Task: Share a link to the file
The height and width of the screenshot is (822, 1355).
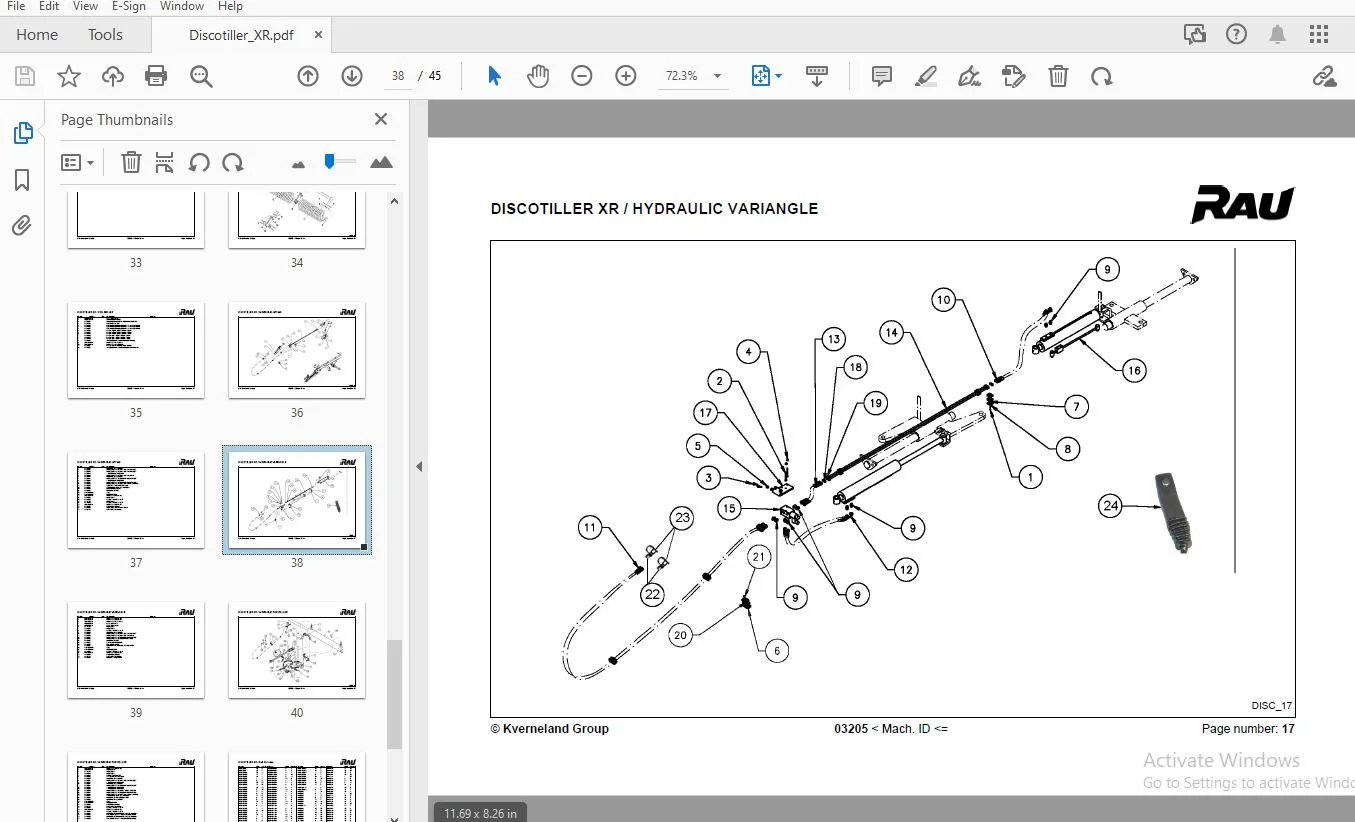Action: [1325, 76]
